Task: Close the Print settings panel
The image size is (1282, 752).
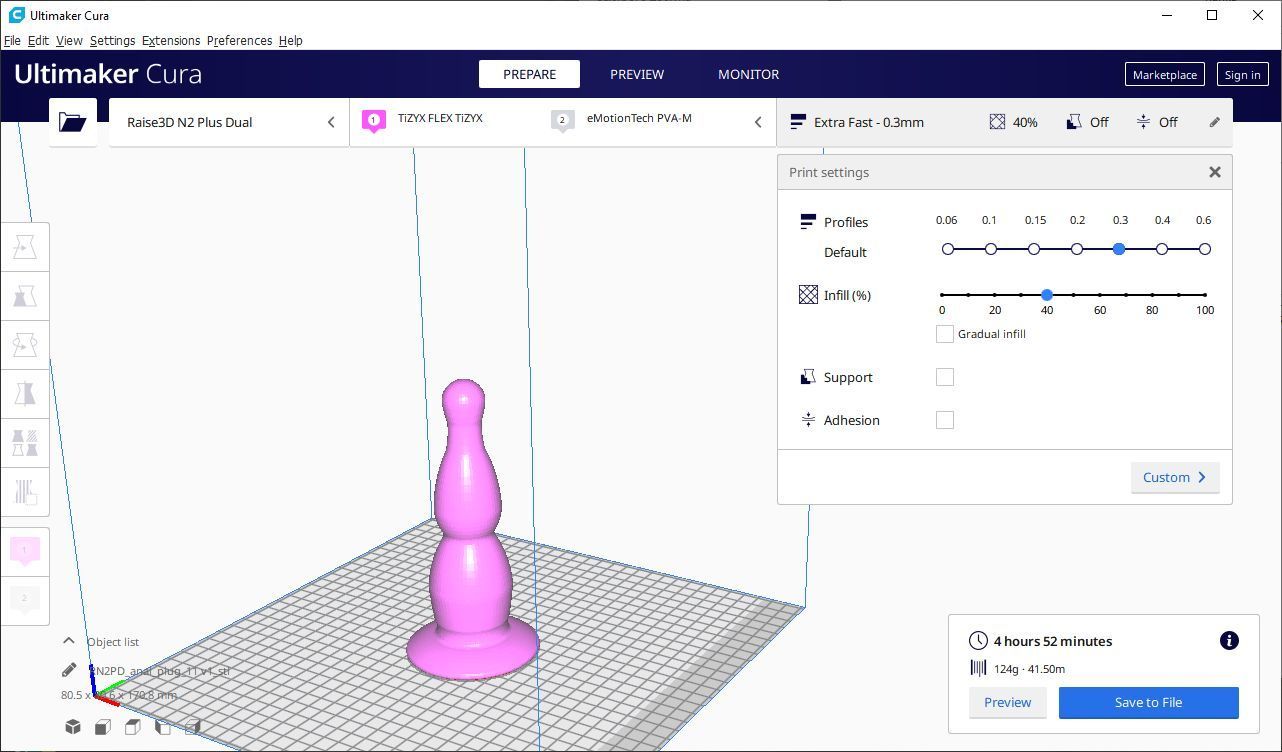Action: coord(1214,172)
